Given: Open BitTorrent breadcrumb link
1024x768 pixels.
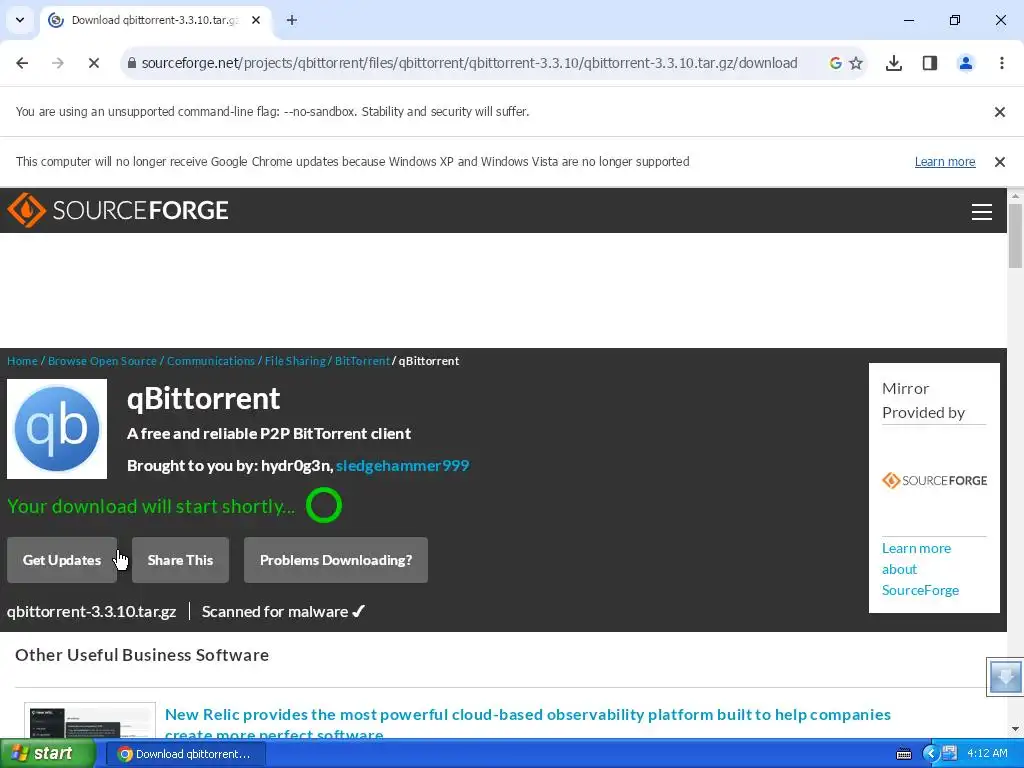Looking at the screenshot, I should click(362, 361).
